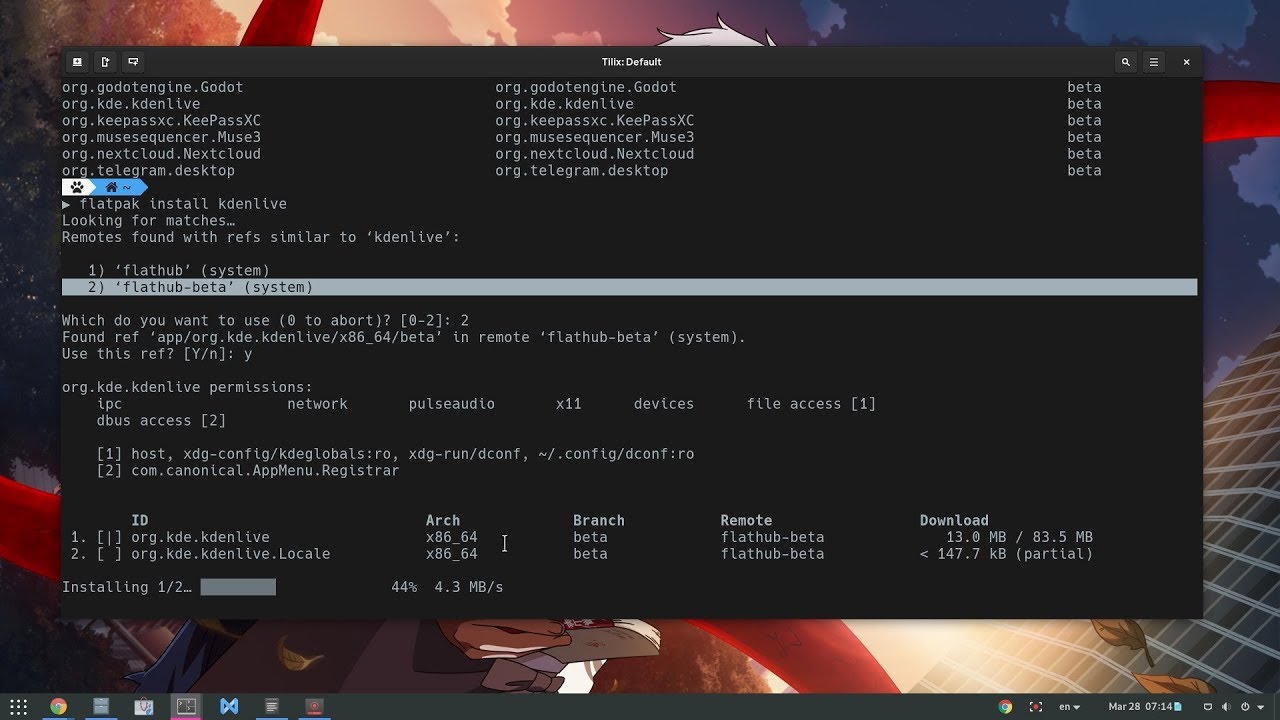The image size is (1280, 720).
Task: Click the screen recording tray indicator
Action: tap(1035, 706)
